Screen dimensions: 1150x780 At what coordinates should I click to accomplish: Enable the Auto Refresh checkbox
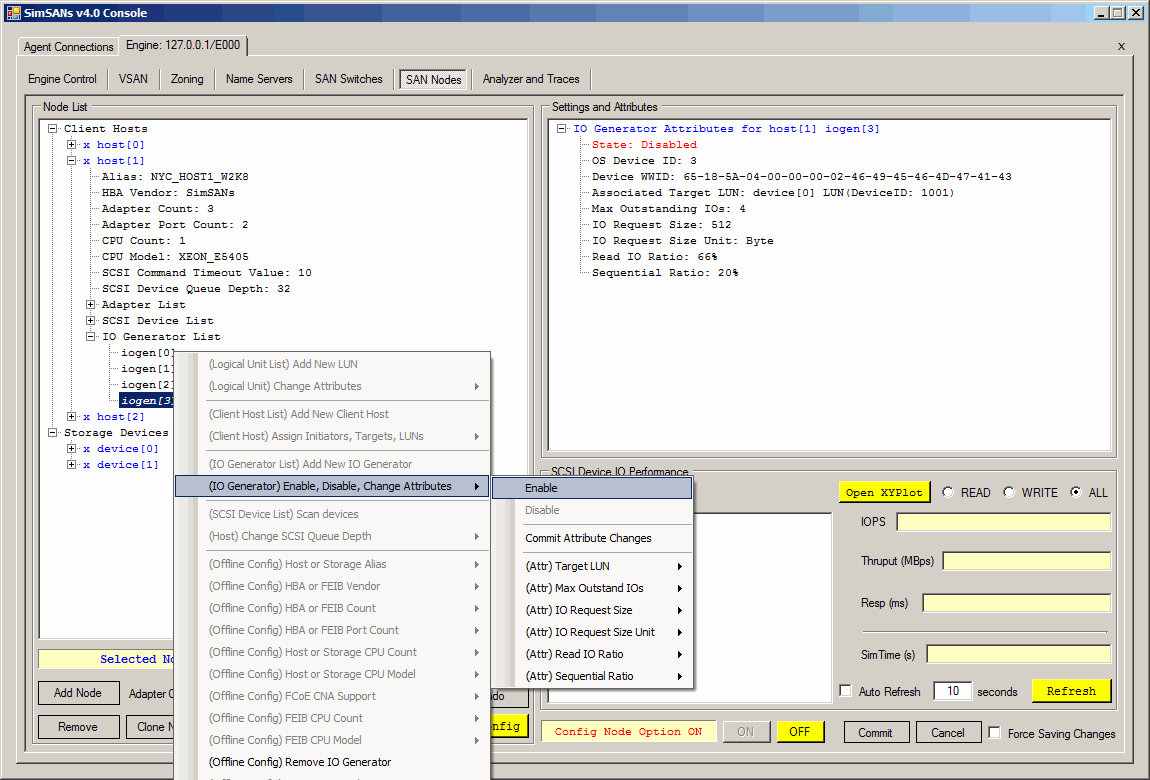click(846, 691)
